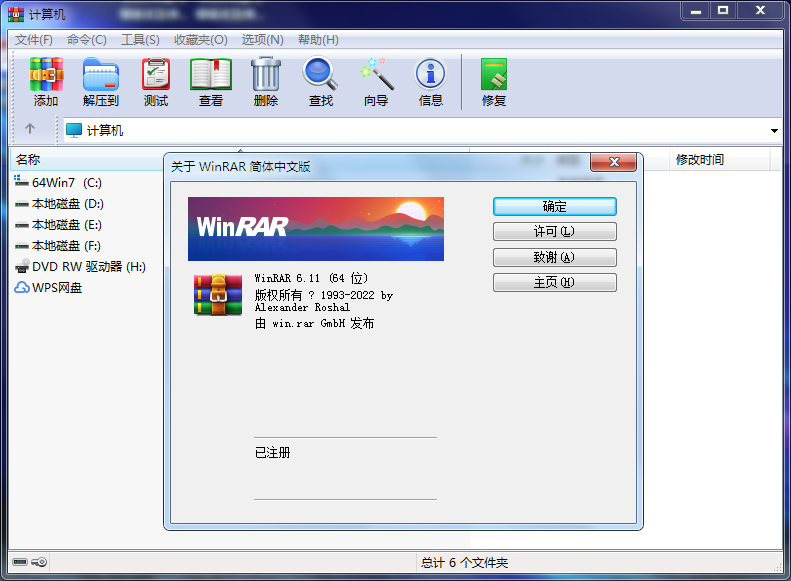Click the '总计 6 个文件夹' status text
The height and width of the screenshot is (581, 791).
coord(465,563)
